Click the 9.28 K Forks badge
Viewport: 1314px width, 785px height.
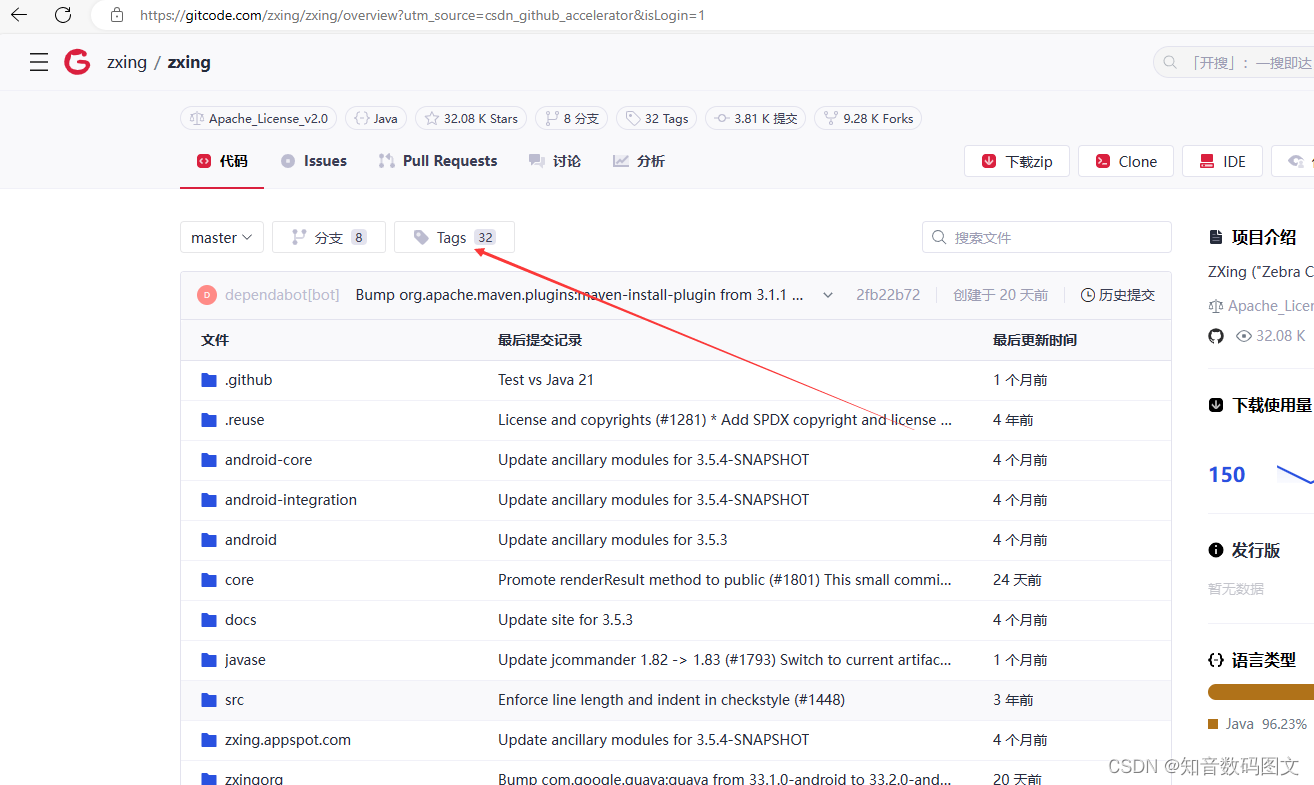pyautogui.click(x=868, y=118)
